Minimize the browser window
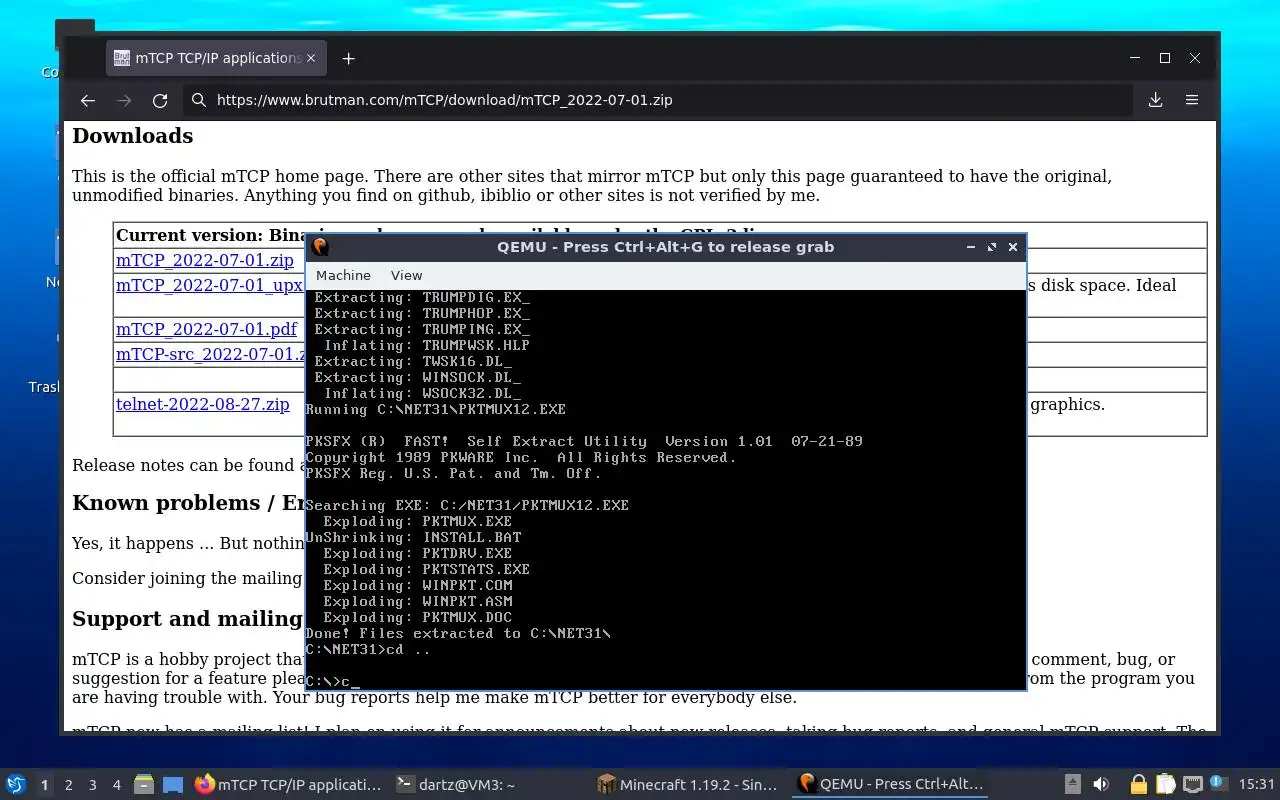 [1134, 59]
